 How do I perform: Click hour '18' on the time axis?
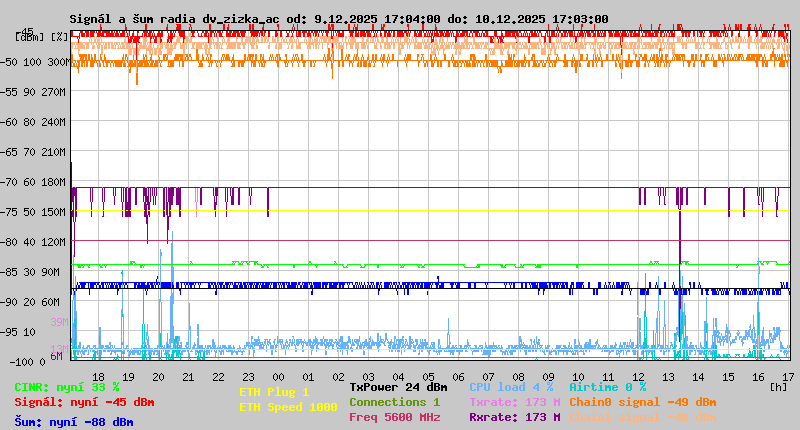tap(98, 377)
